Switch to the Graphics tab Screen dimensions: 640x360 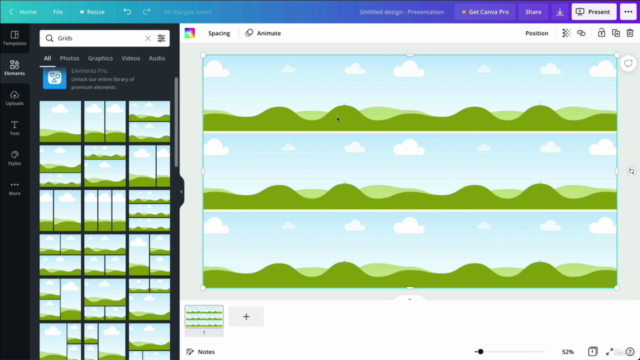(x=100, y=58)
